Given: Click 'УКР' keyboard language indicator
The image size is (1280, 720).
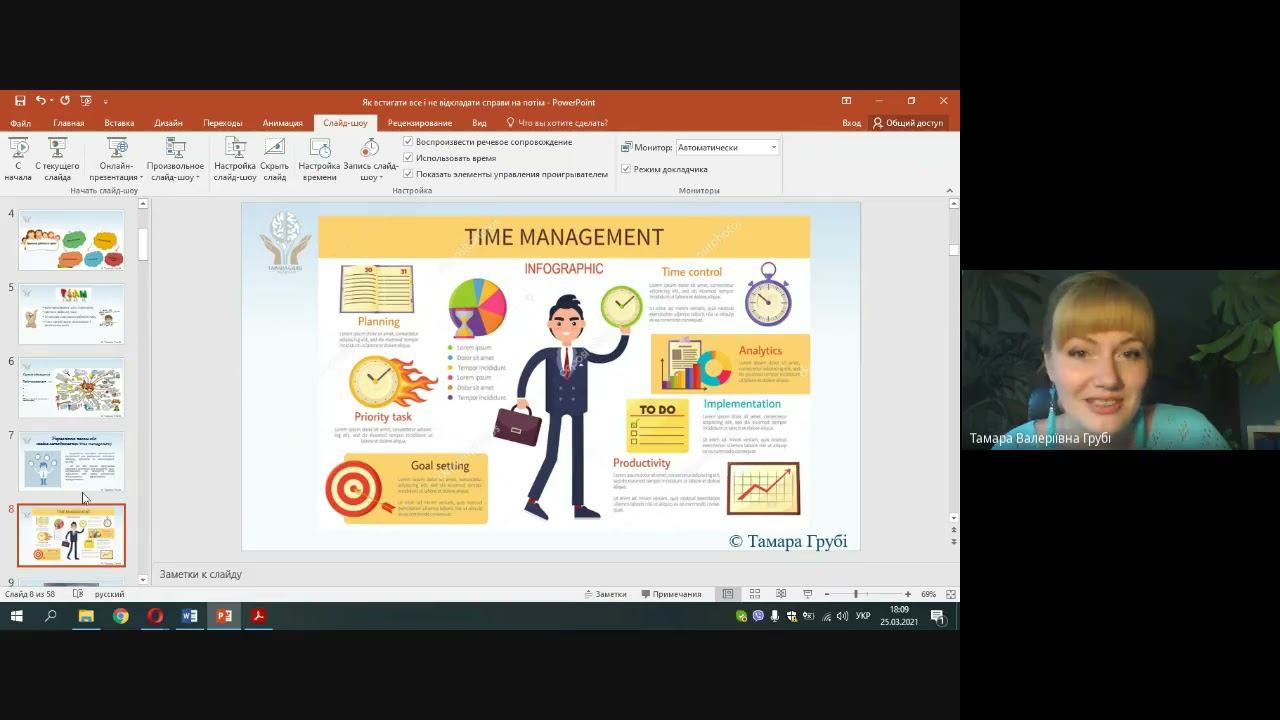Looking at the screenshot, I should 863,616.
